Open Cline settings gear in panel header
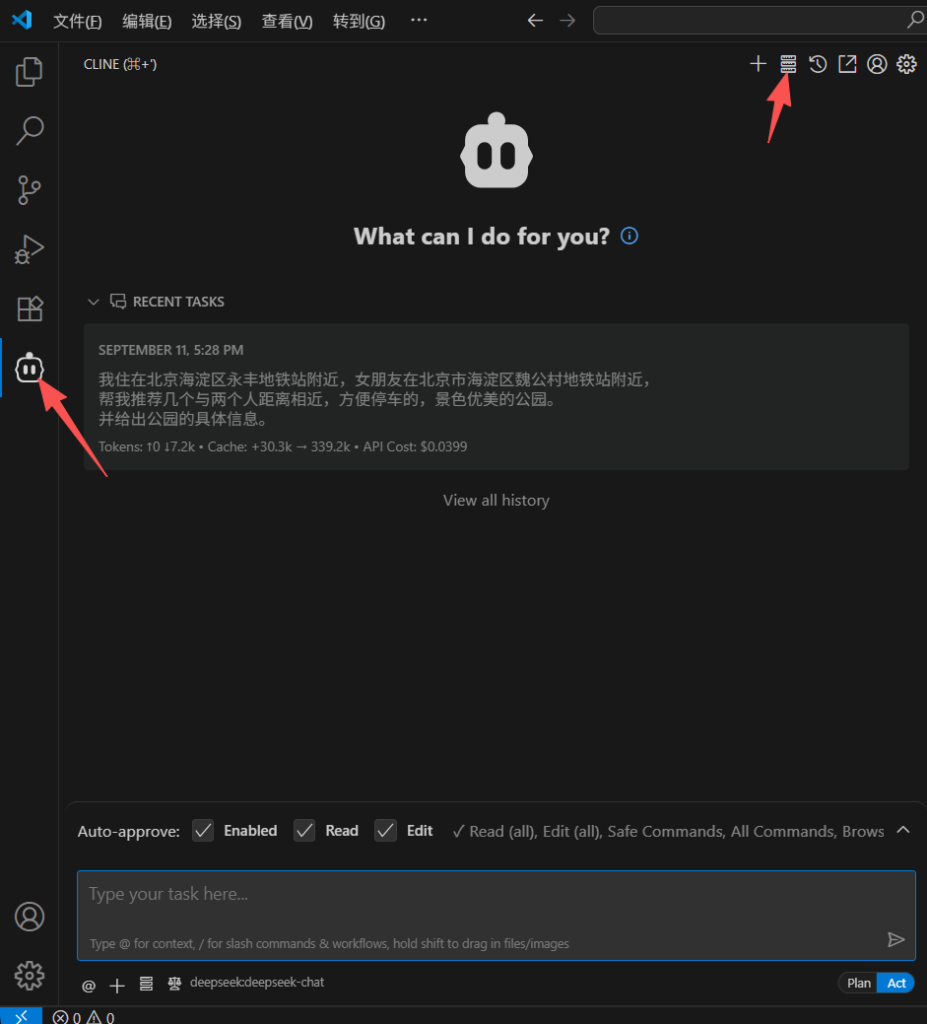 [907, 64]
